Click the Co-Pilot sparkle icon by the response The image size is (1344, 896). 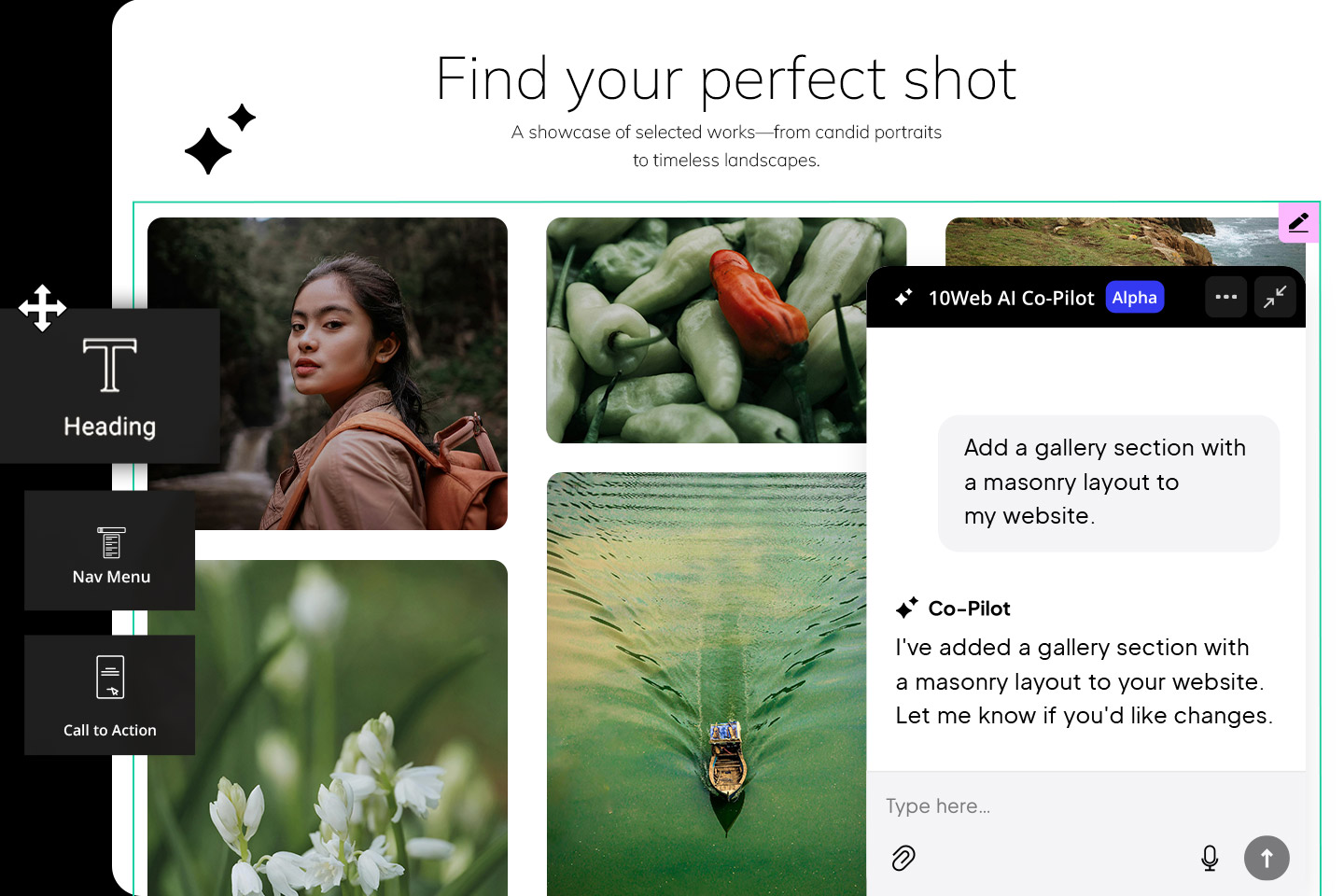pyautogui.click(x=906, y=608)
